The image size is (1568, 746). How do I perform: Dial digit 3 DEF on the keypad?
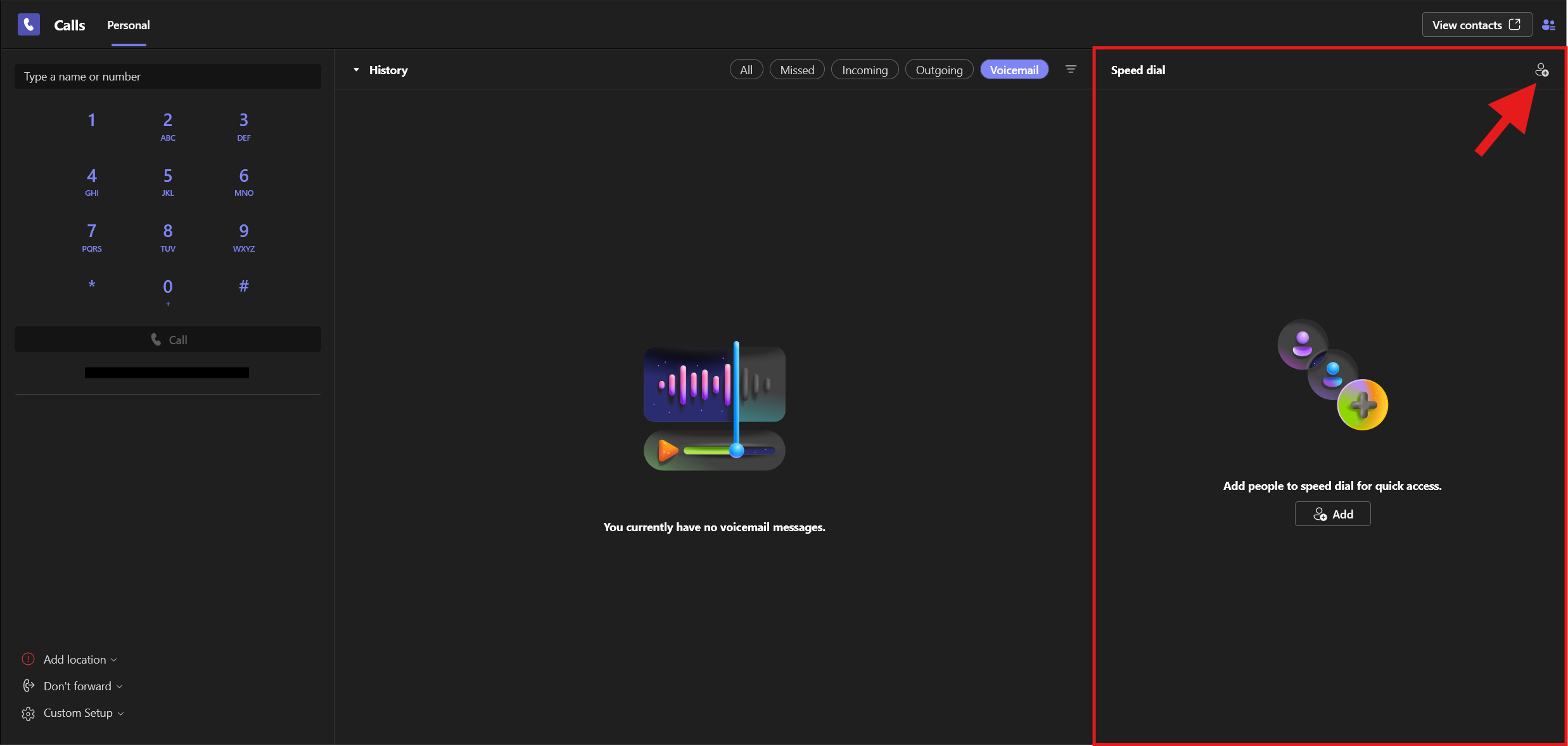(x=244, y=126)
